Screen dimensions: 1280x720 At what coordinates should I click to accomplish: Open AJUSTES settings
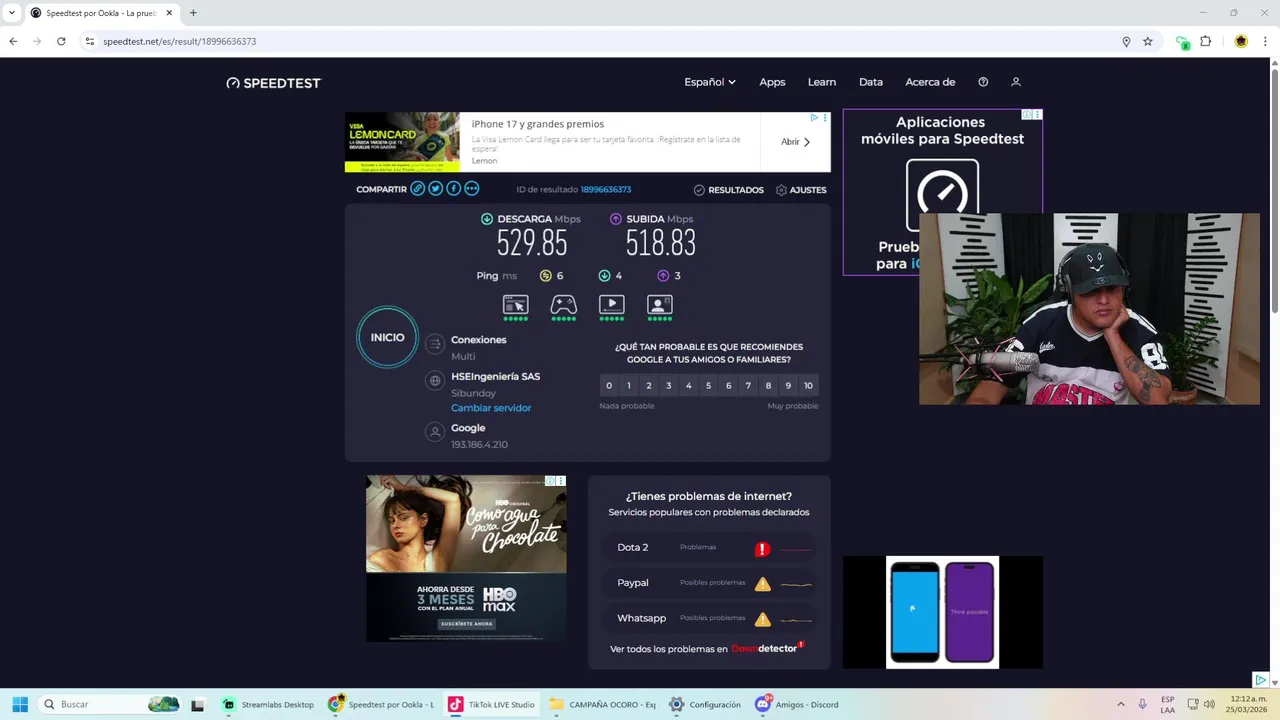pos(801,190)
